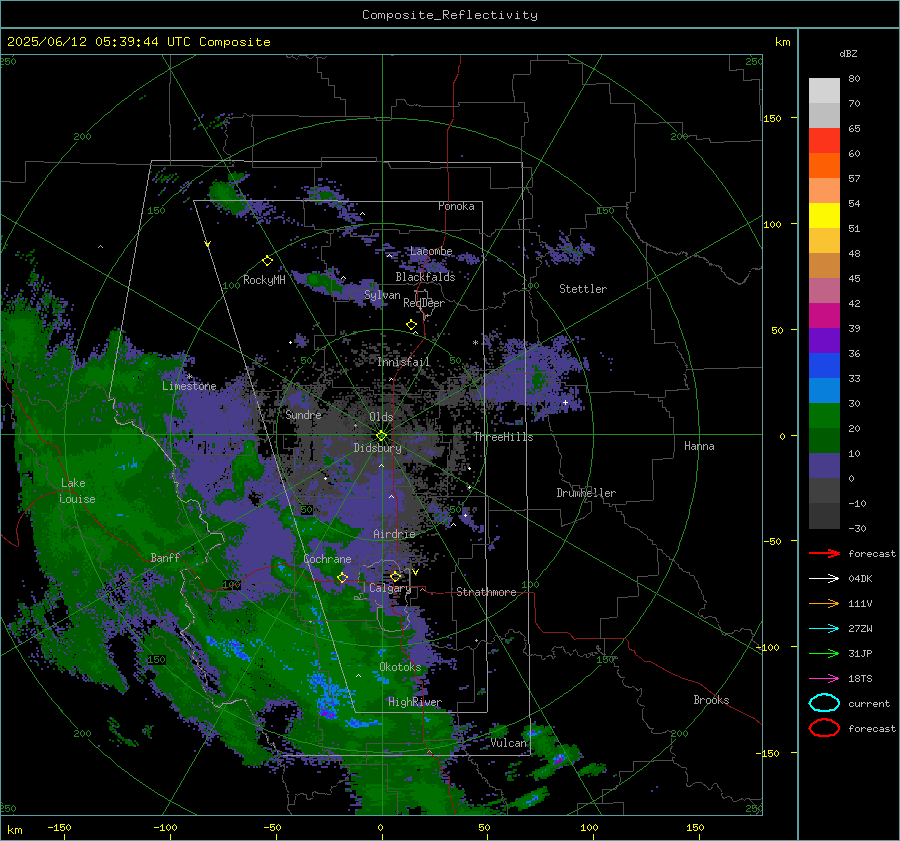The width and height of the screenshot is (900, 841).
Task: Click the red forecast arrow in legend
Action: pos(824,553)
